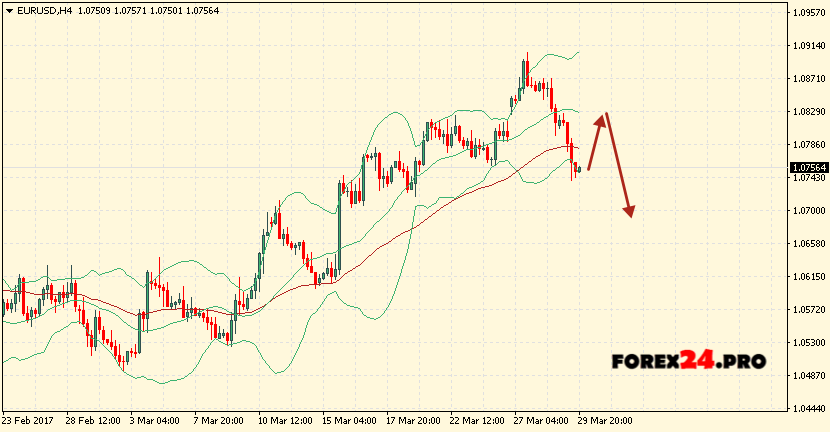Select the 1.08290 price axis label
The width and height of the screenshot is (830, 432).
pos(808,112)
